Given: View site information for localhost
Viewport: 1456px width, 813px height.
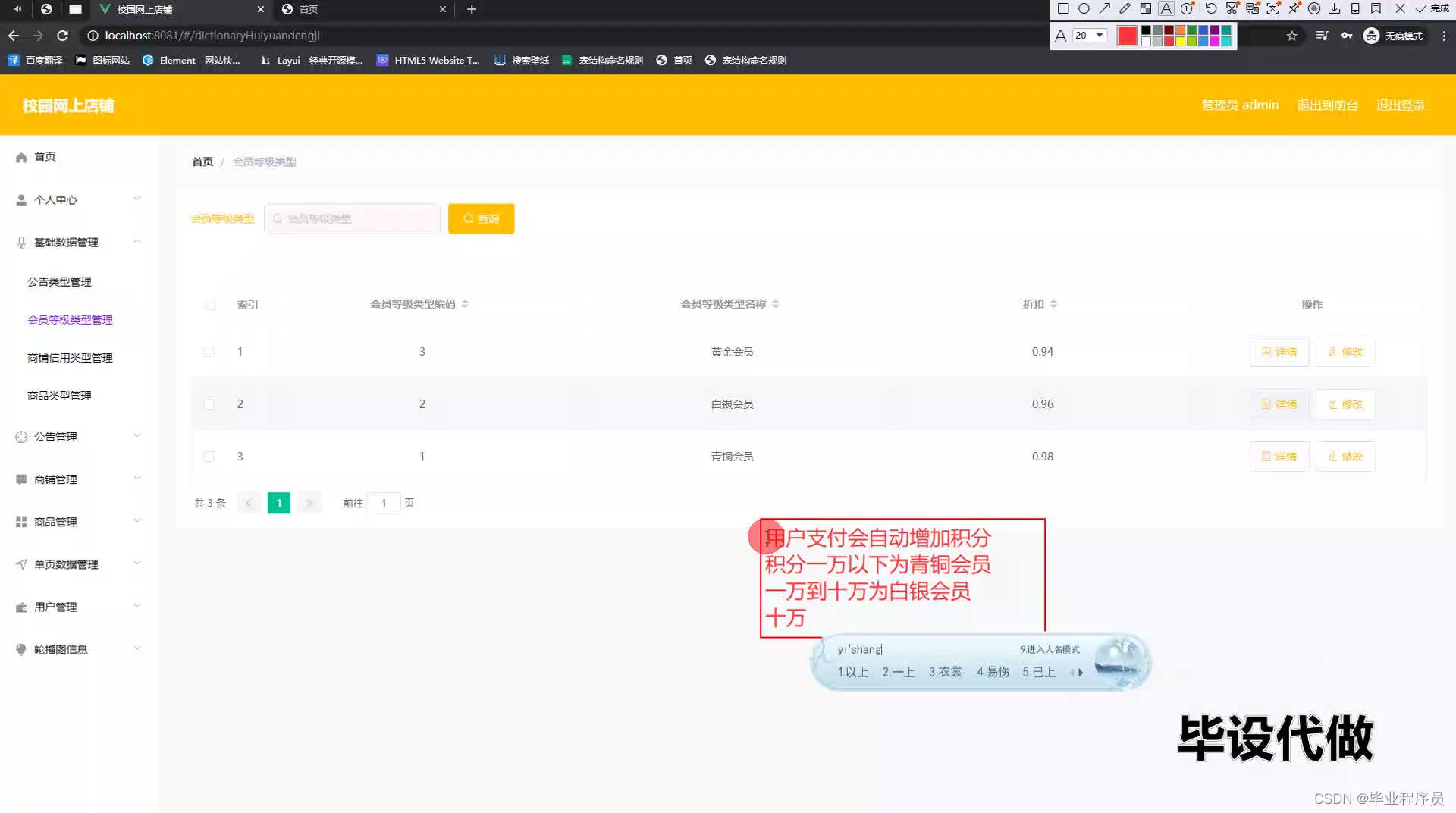Looking at the screenshot, I should (93, 36).
